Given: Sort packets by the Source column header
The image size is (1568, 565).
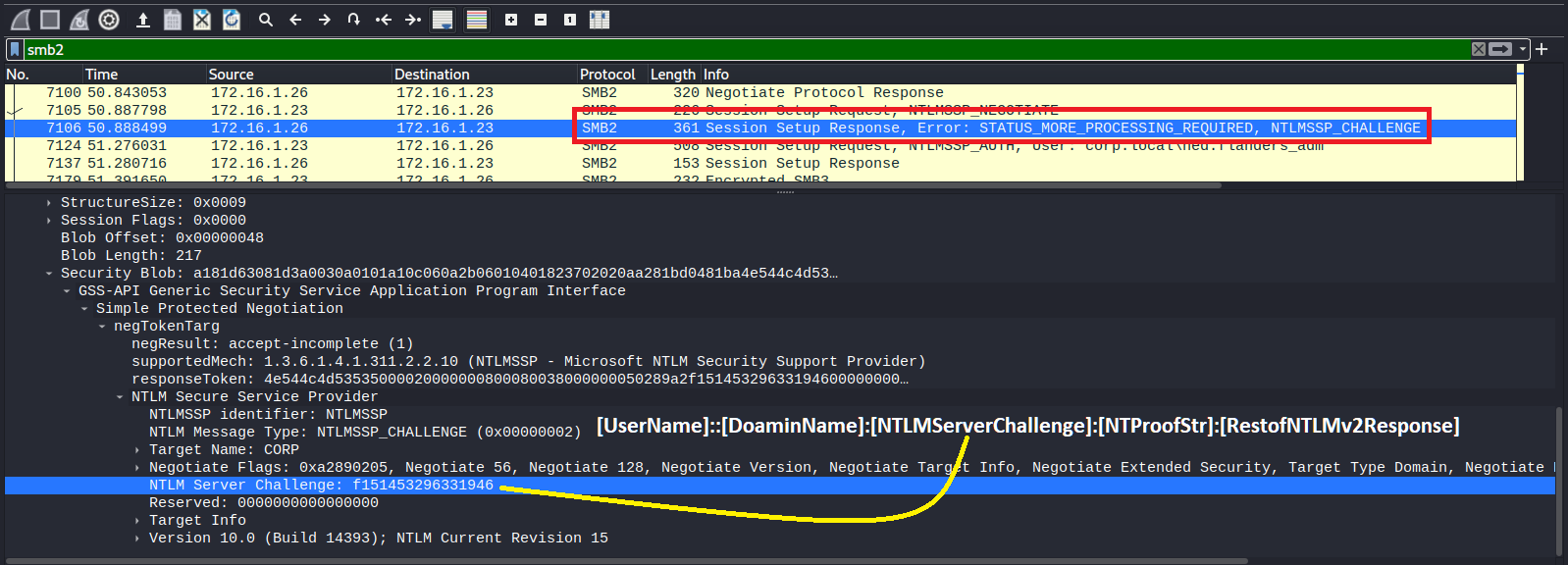Looking at the screenshot, I should click(231, 75).
